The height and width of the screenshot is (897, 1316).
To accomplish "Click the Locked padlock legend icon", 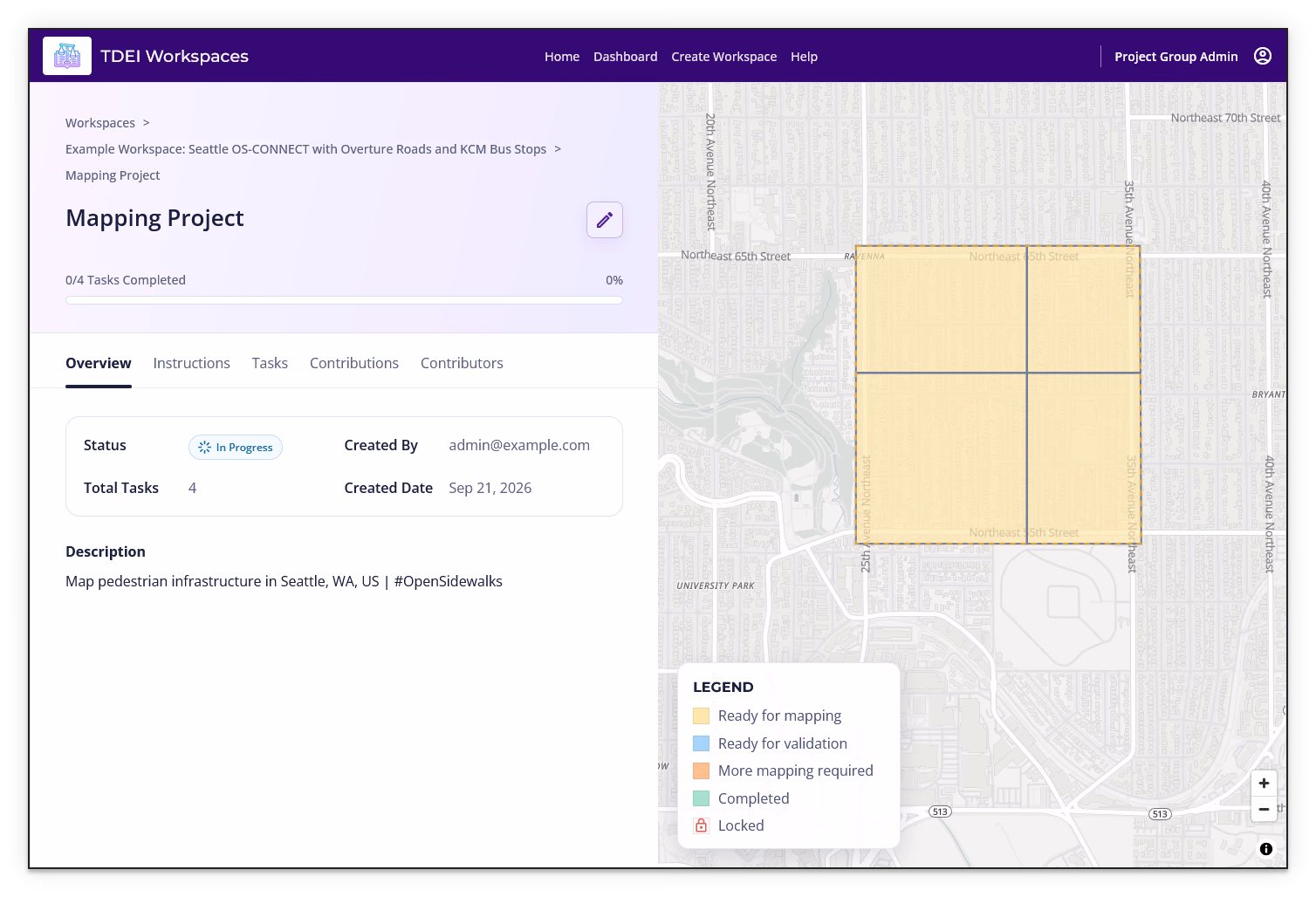I will point(701,825).
